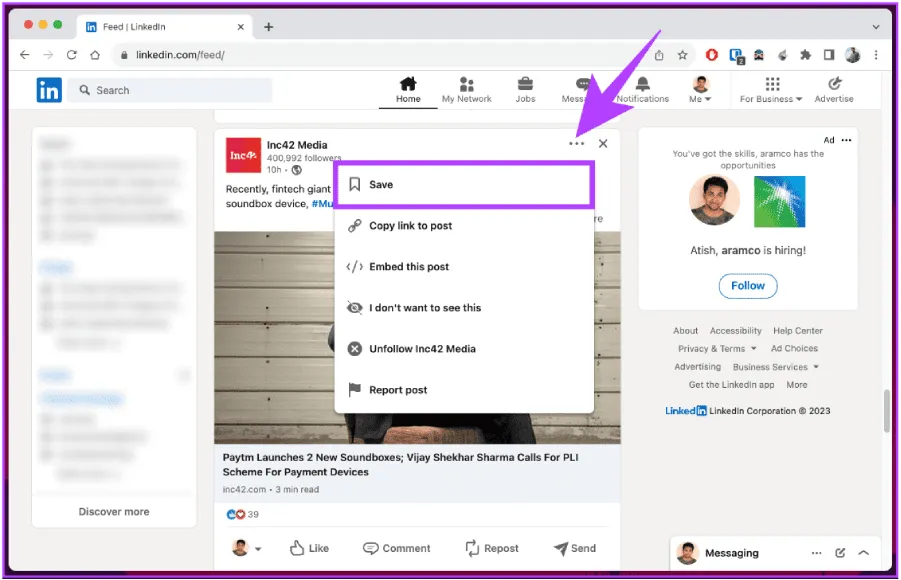Open the Notifications bell

[642, 89]
